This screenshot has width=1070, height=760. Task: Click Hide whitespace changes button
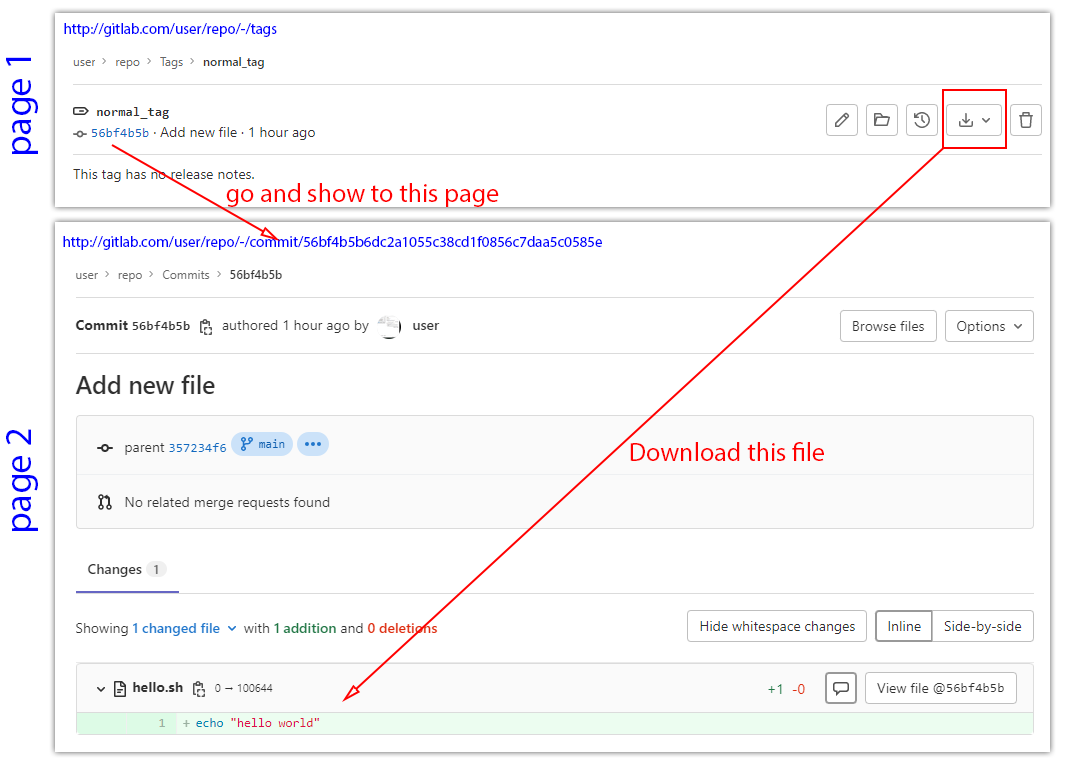[777, 626]
